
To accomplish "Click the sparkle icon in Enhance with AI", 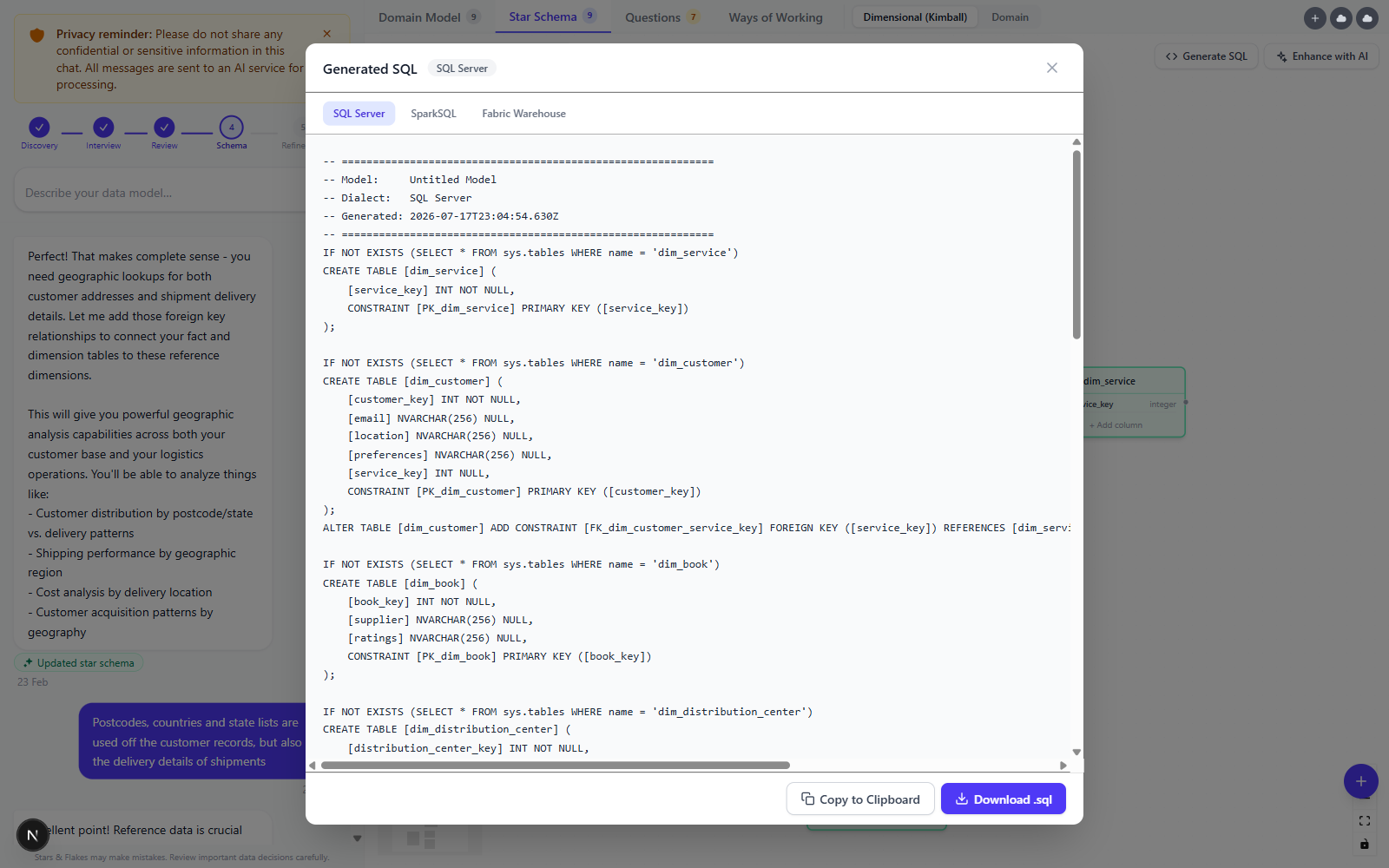I will pyautogui.click(x=1281, y=56).
